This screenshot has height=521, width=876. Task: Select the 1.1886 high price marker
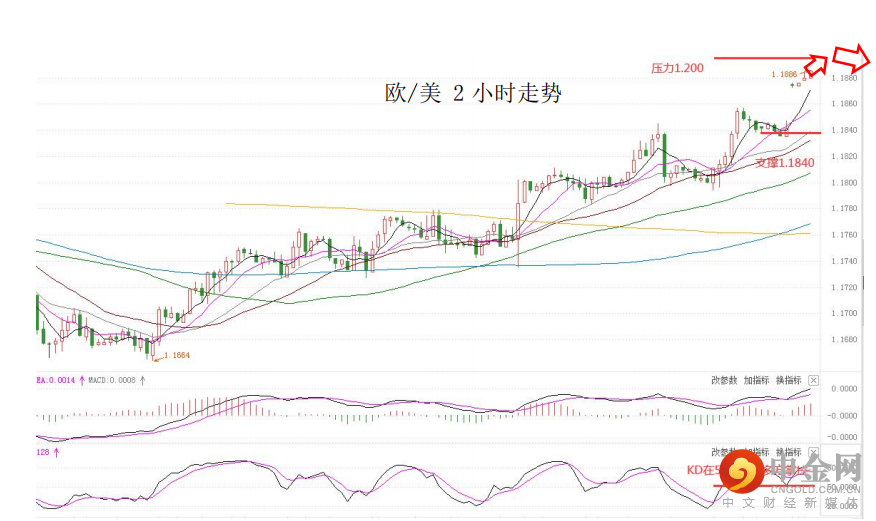tap(784, 74)
